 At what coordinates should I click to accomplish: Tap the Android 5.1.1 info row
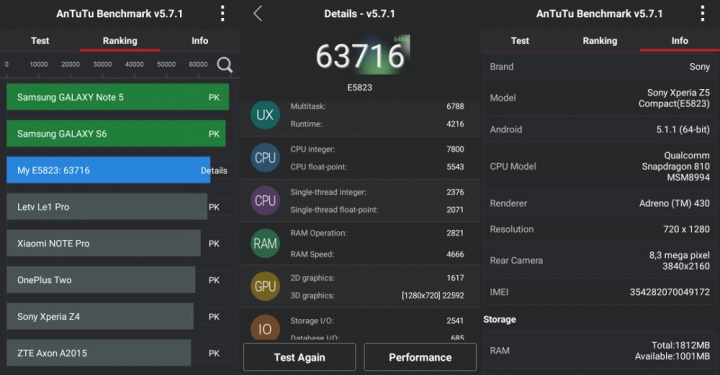coord(600,129)
